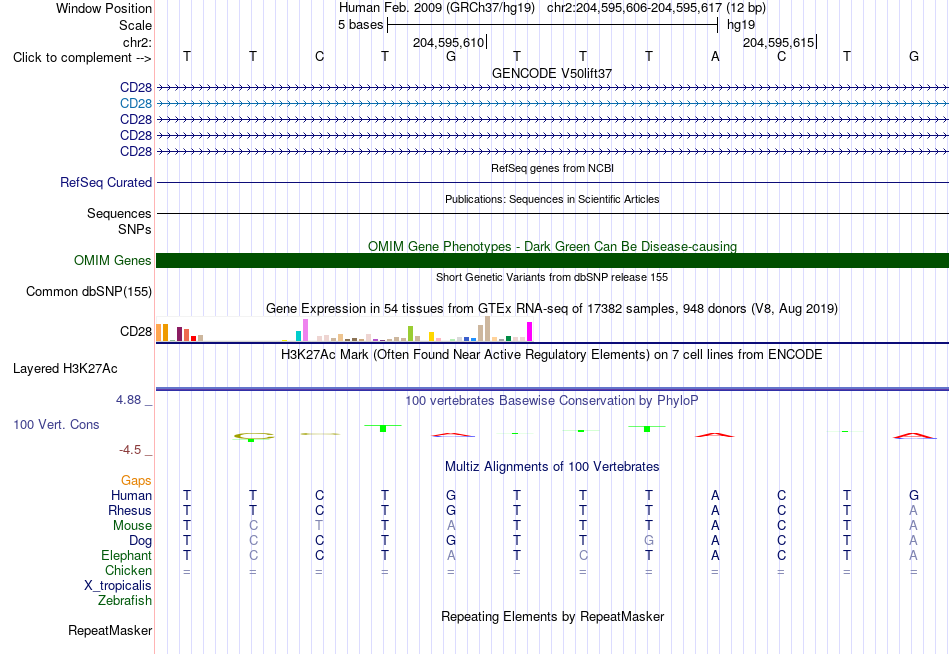Select the dark green OMIM gene bar
The width and height of the screenshot is (950, 654).
pyautogui.click(x=552, y=261)
